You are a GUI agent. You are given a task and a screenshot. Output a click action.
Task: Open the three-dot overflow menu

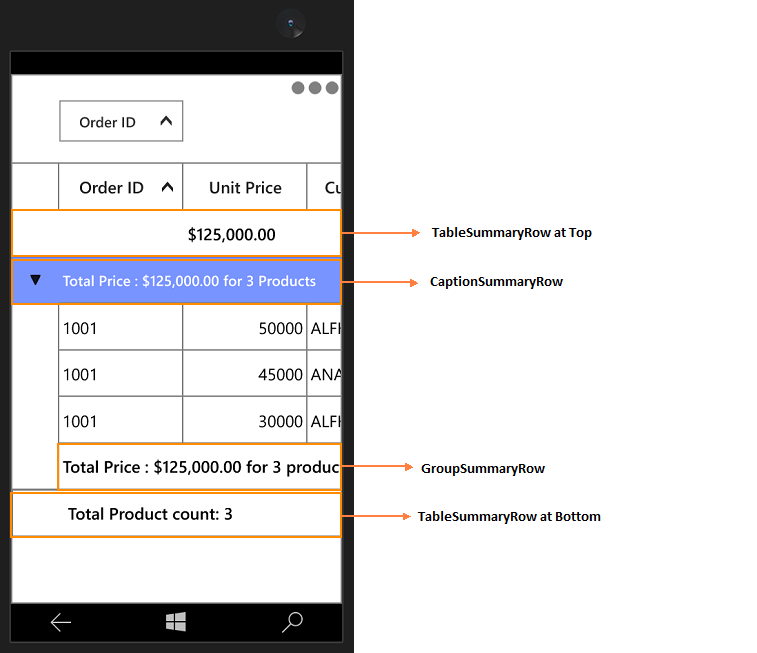[x=315, y=88]
